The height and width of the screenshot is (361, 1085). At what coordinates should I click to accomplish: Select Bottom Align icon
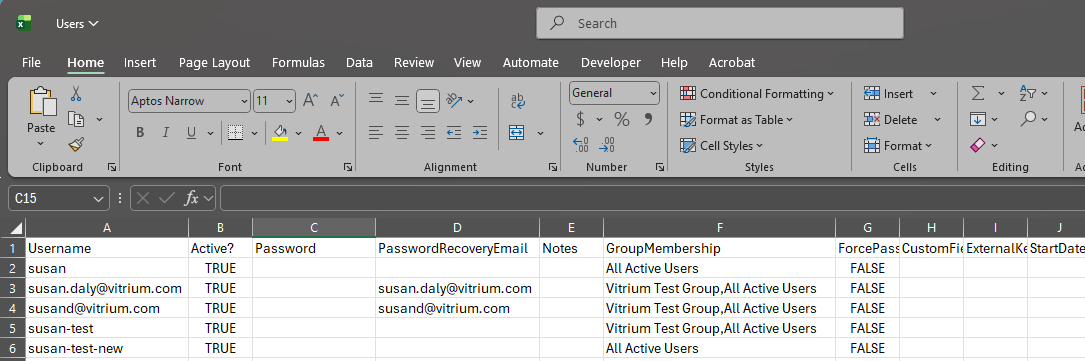click(x=428, y=101)
